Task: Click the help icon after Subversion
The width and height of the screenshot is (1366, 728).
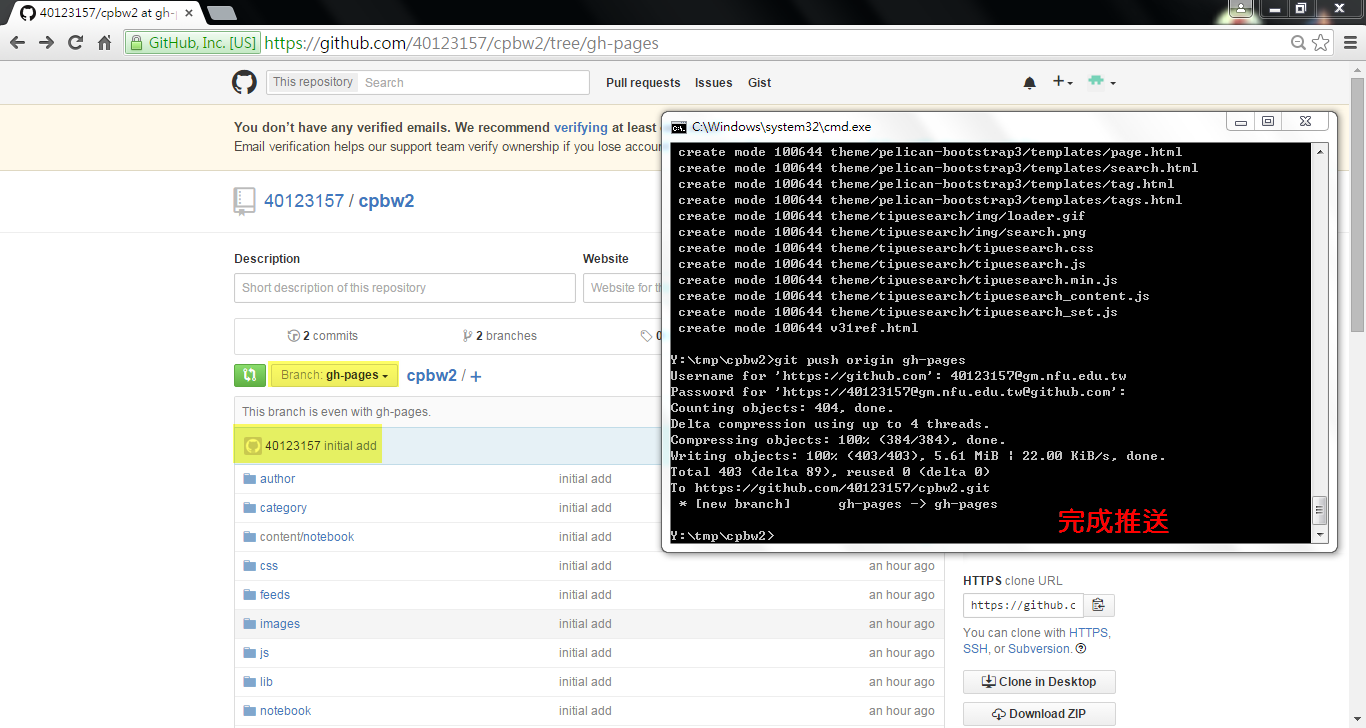Action: [1081, 649]
